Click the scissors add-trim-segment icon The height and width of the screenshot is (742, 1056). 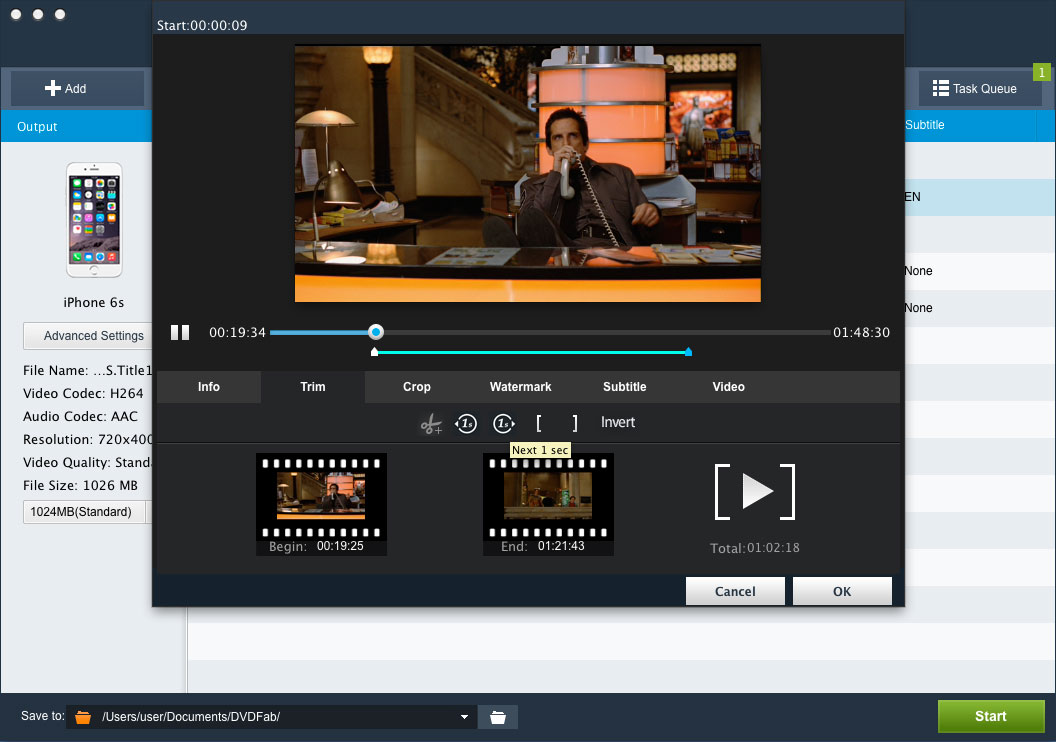(x=431, y=424)
